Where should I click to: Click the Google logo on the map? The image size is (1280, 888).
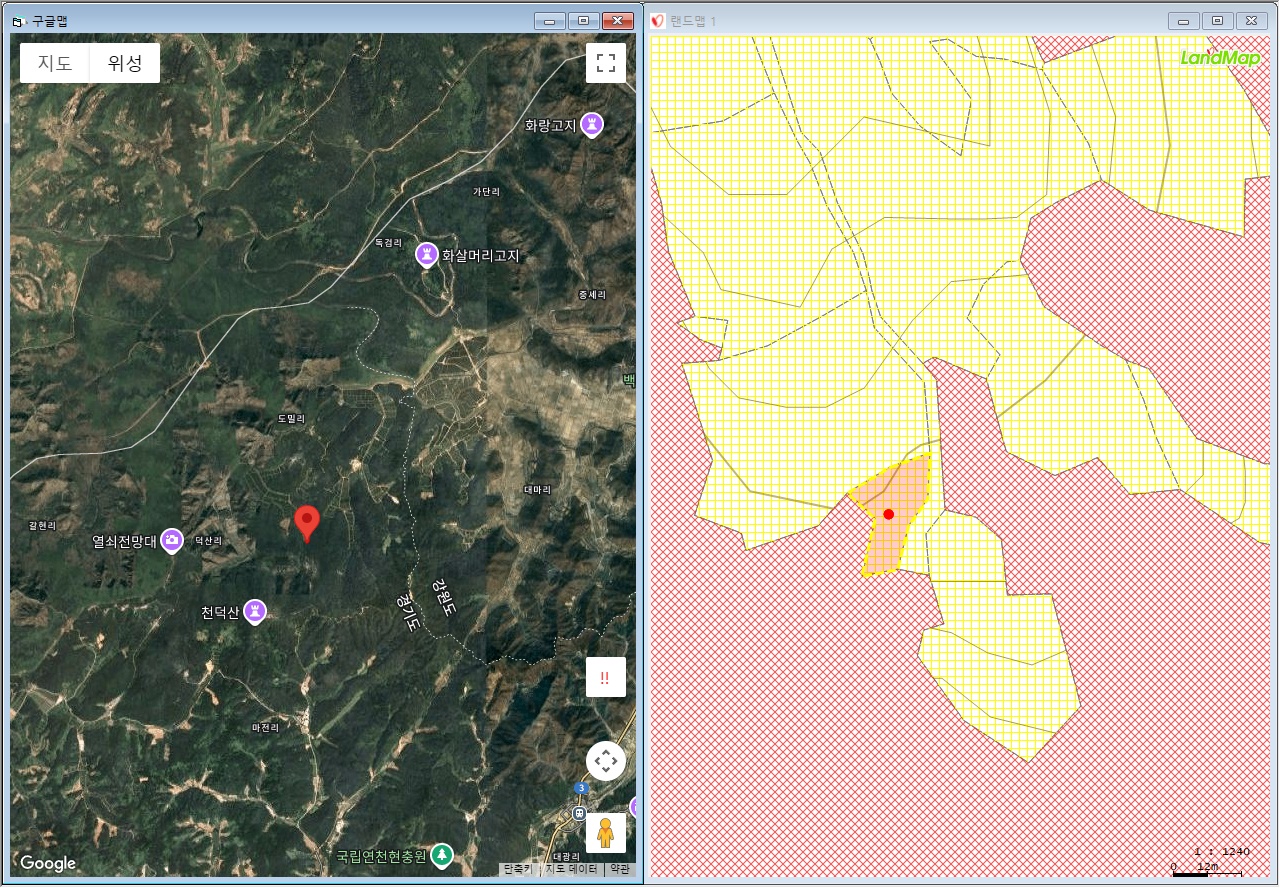point(48,863)
